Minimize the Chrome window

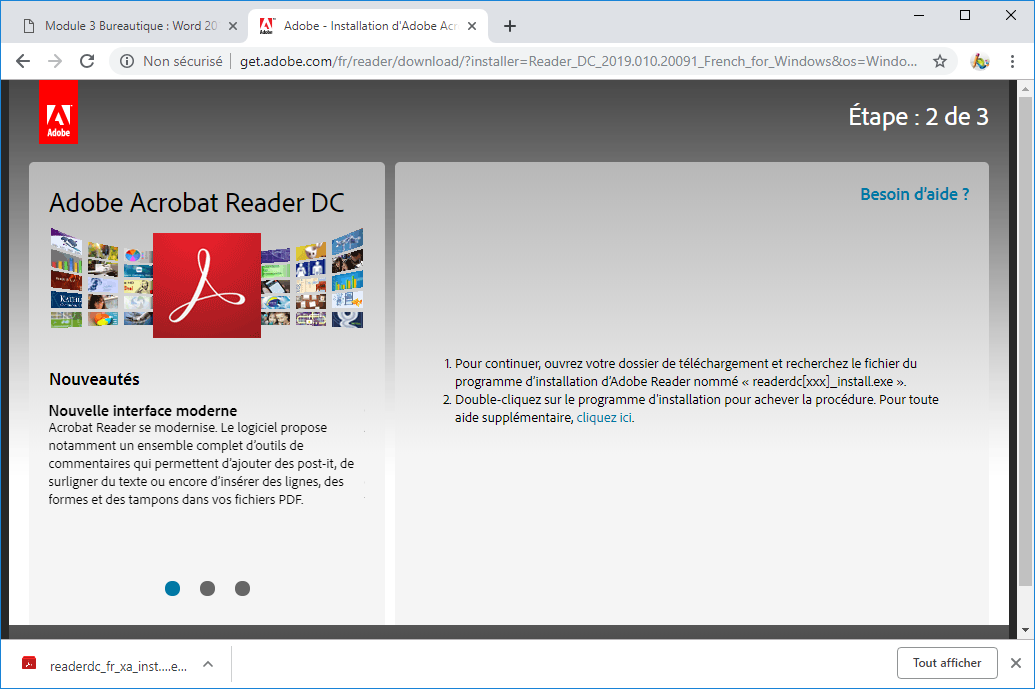point(918,15)
